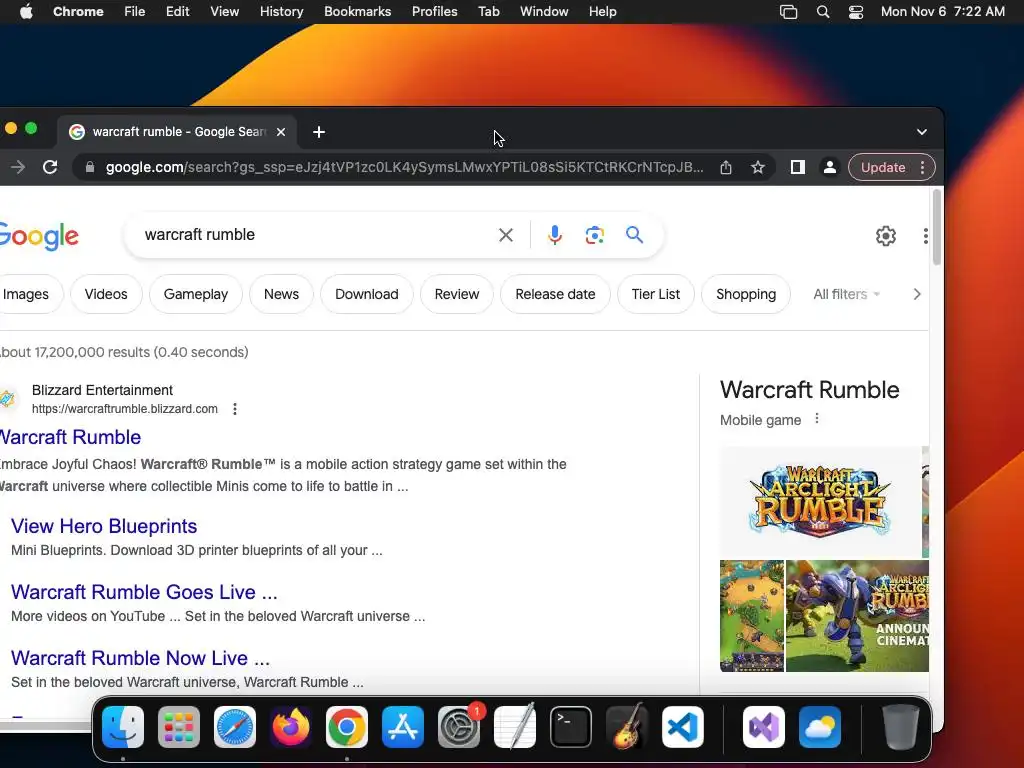This screenshot has width=1024, height=768.
Task: Open the Google apps vertical dots menu
Action: [925, 236]
